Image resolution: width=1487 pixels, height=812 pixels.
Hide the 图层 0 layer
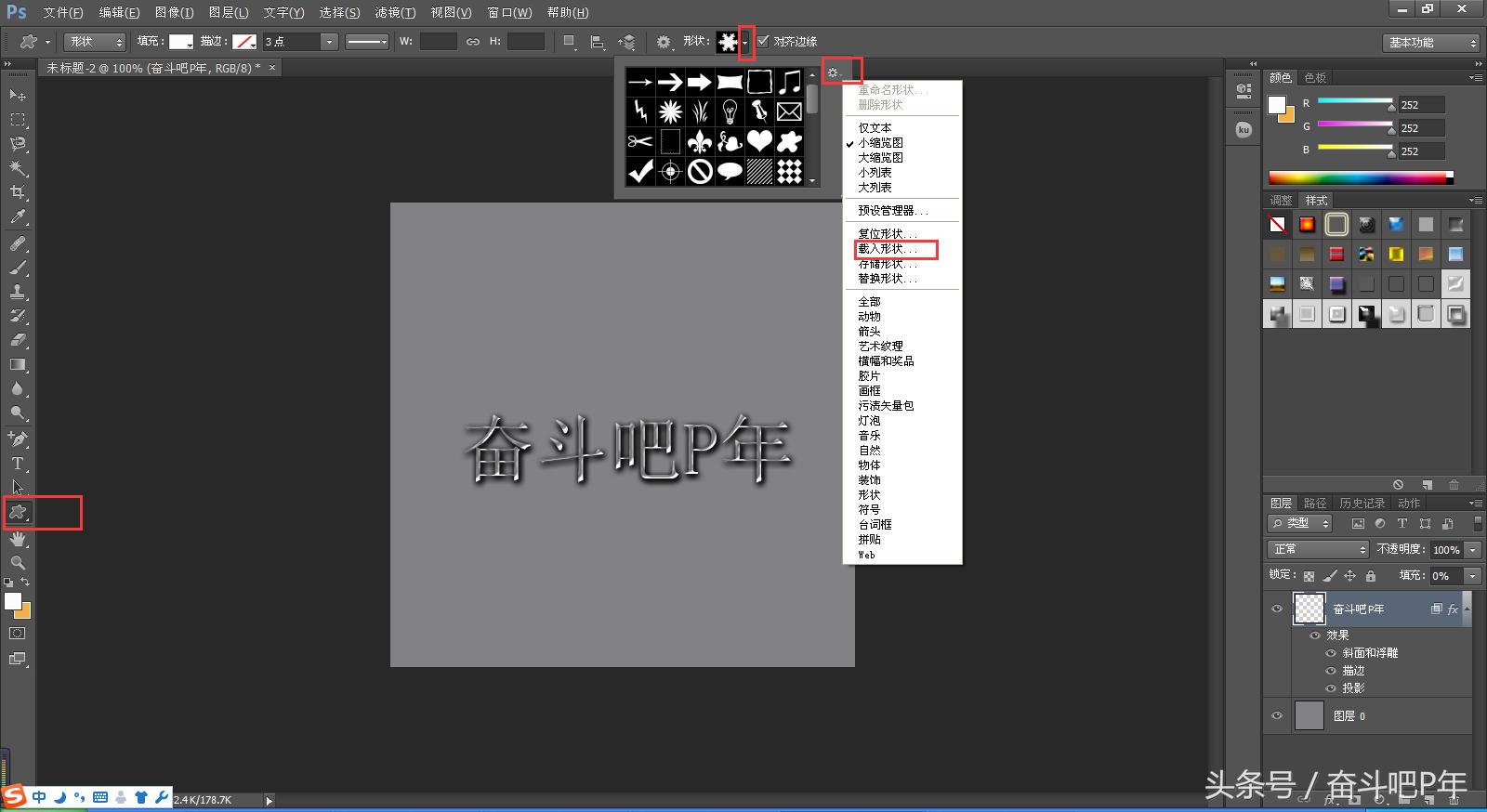tap(1277, 715)
